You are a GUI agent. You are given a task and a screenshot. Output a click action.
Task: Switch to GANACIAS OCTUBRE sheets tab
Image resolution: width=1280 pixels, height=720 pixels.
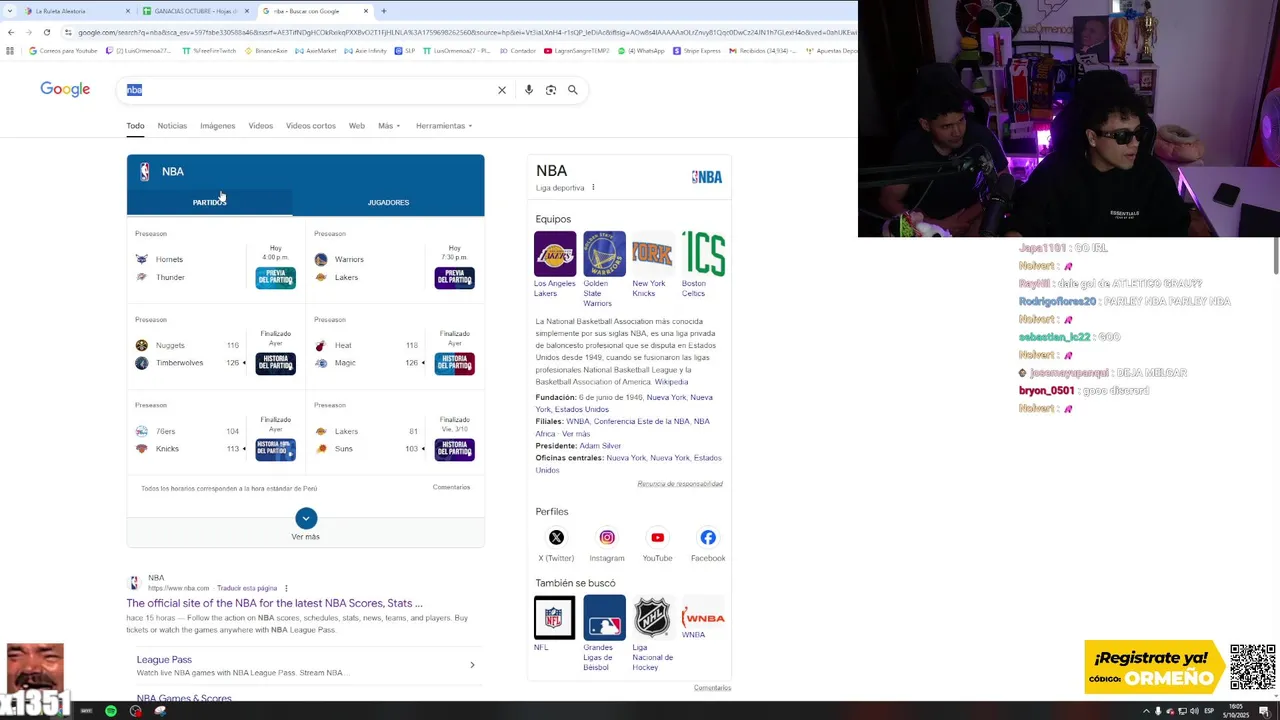(195, 11)
